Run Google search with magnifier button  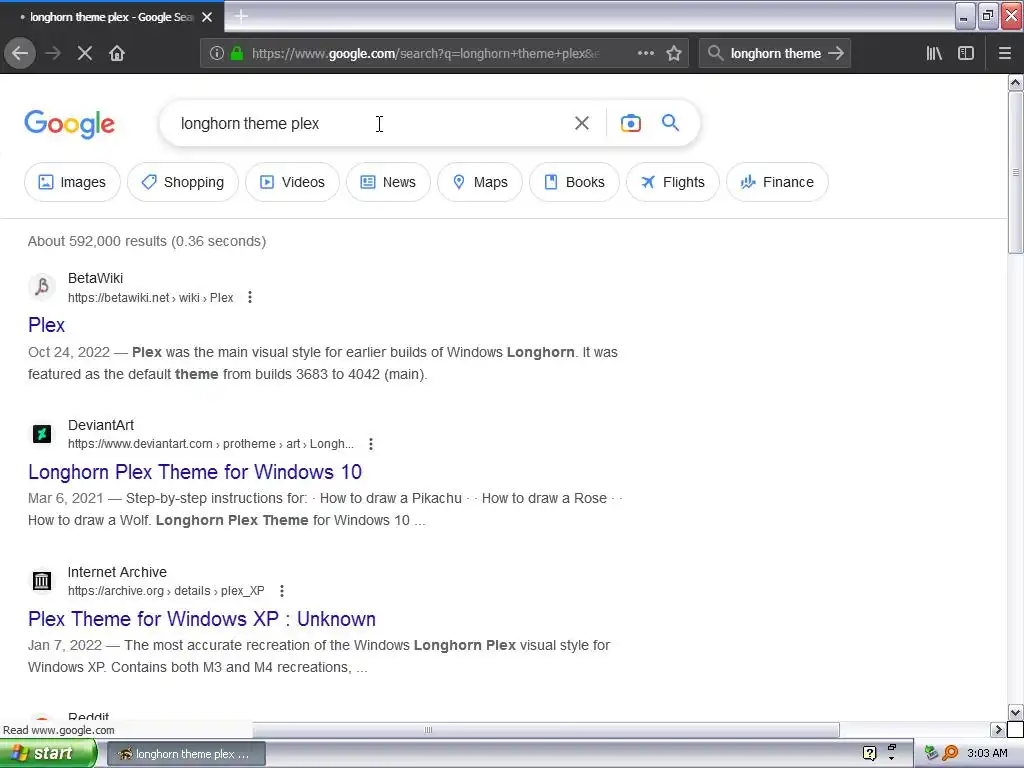pos(670,123)
